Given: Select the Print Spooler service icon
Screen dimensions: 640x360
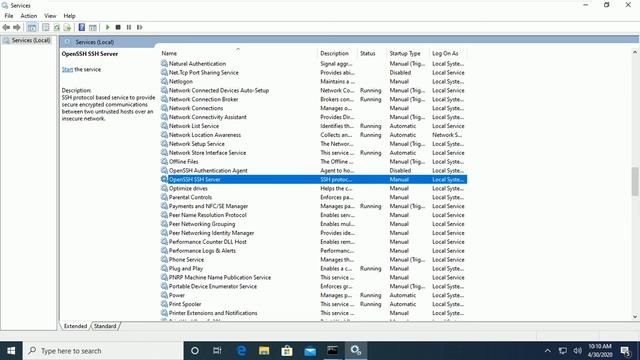Looking at the screenshot, I should point(164,304).
